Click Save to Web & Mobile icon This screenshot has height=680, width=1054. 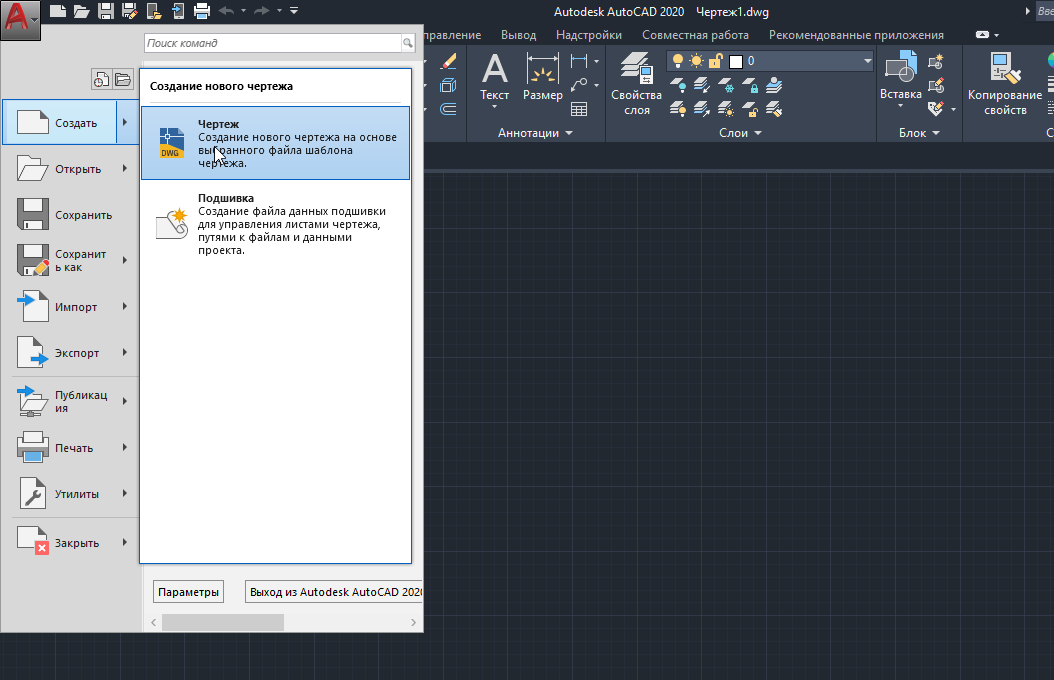(178, 11)
